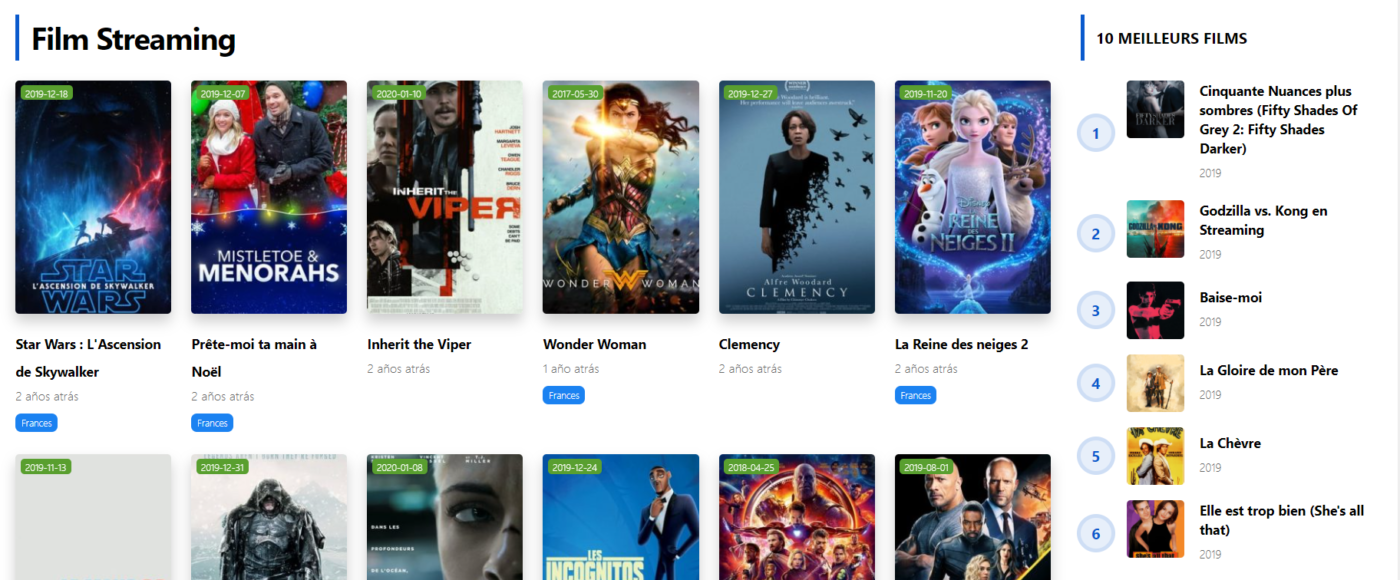The width and height of the screenshot is (1400, 580).
Task: Click the Baise-moi title in top list
Action: [1231, 298]
